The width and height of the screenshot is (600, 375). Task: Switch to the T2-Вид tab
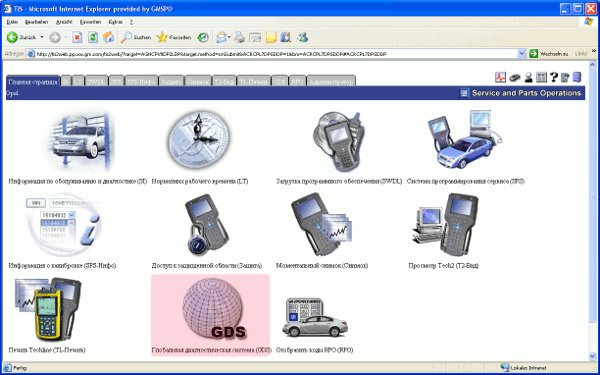click(x=224, y=81)
